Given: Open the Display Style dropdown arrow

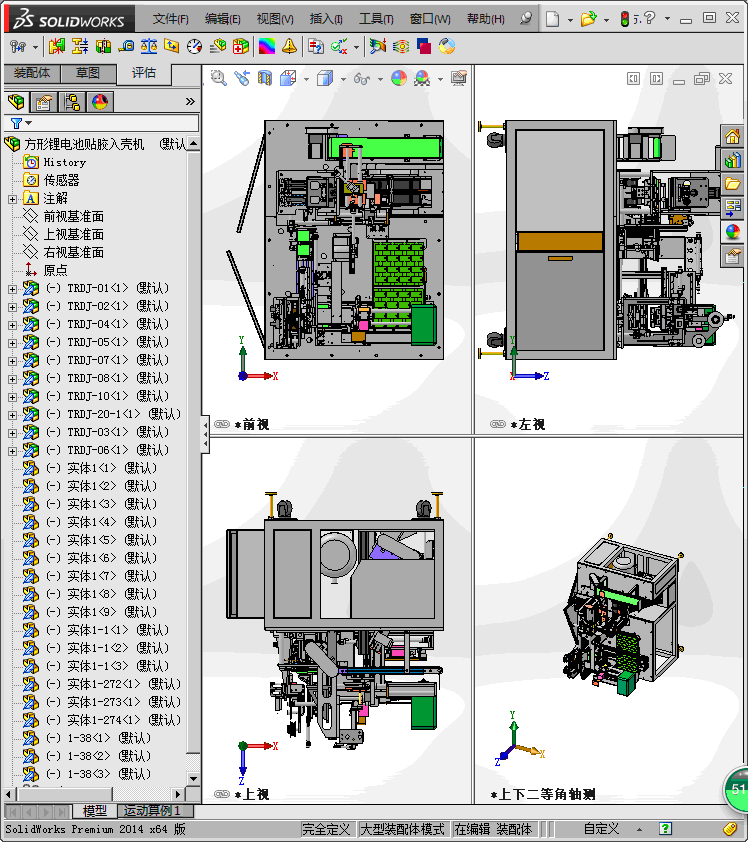Looking at the screenshot, I should pyautogui.click(x=343, y=79).
